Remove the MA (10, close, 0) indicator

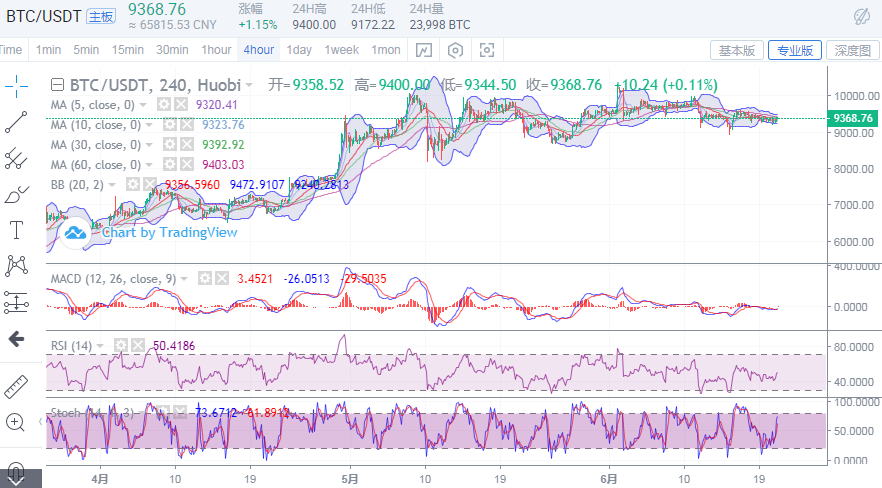[x=187, y=125]
